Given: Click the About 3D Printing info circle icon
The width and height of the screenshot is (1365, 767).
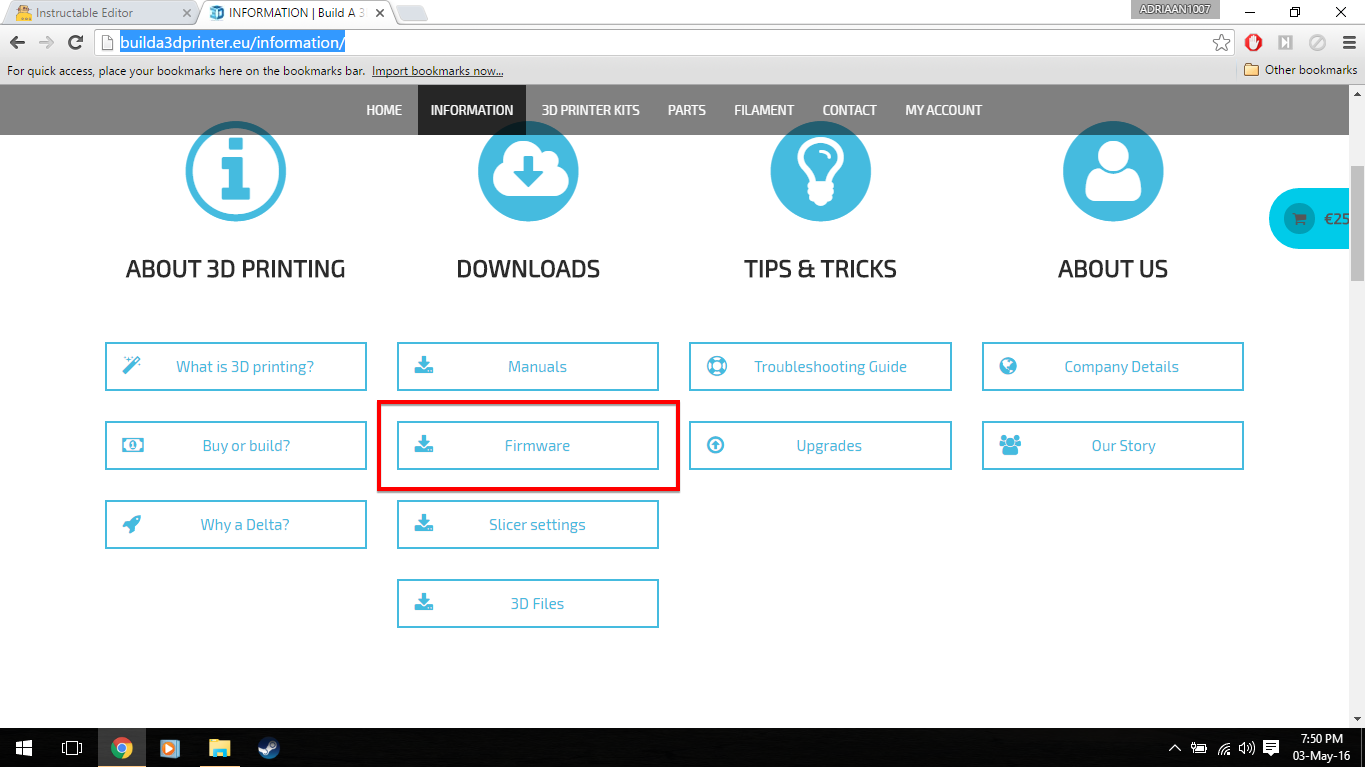Looking at the screenshot, I should pyautogui.click(x=236, y=171).
